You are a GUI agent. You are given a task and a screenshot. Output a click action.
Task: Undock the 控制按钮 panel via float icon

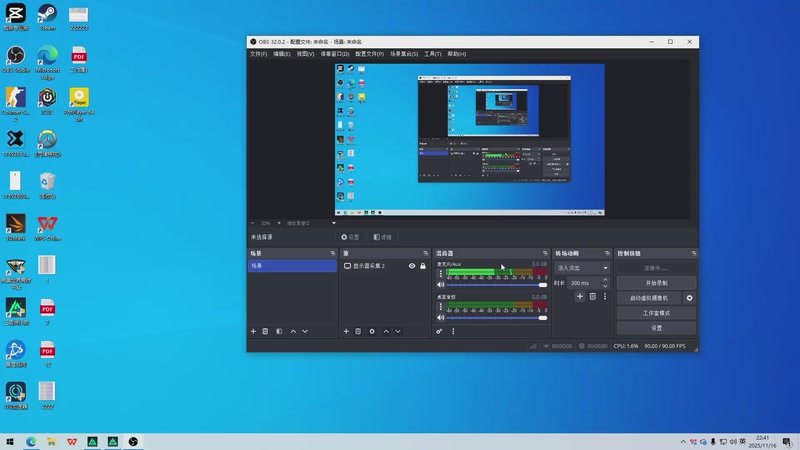(x=694, y=253)
